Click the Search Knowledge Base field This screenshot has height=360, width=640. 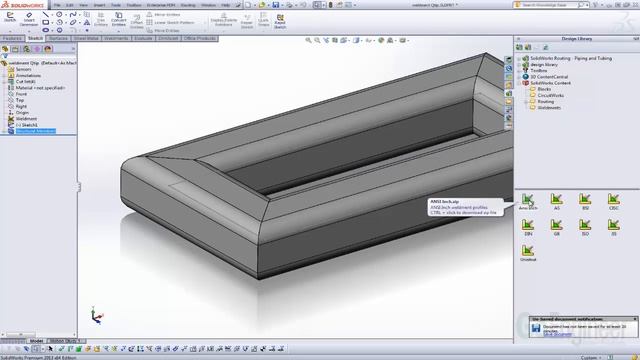point(550,5)
